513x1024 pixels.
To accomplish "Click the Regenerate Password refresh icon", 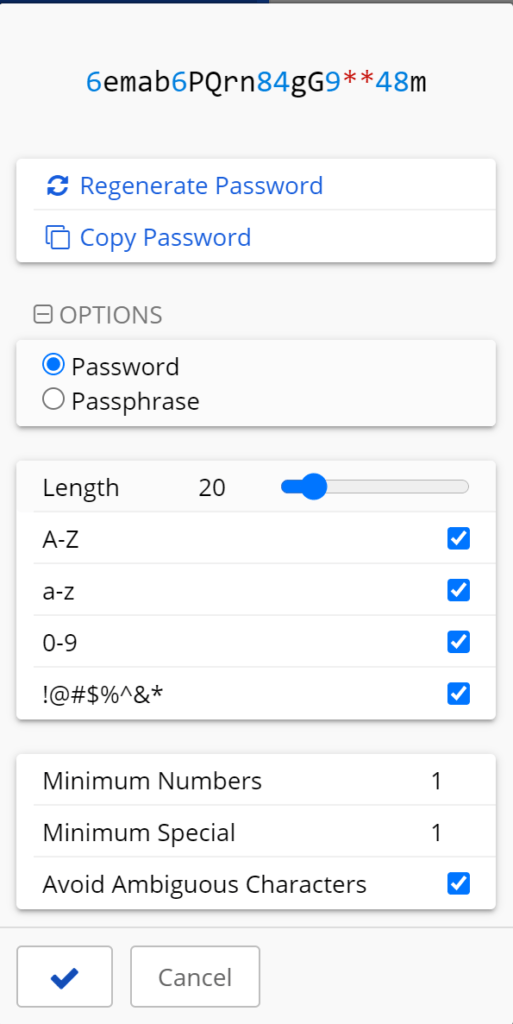I will [57, 185].
